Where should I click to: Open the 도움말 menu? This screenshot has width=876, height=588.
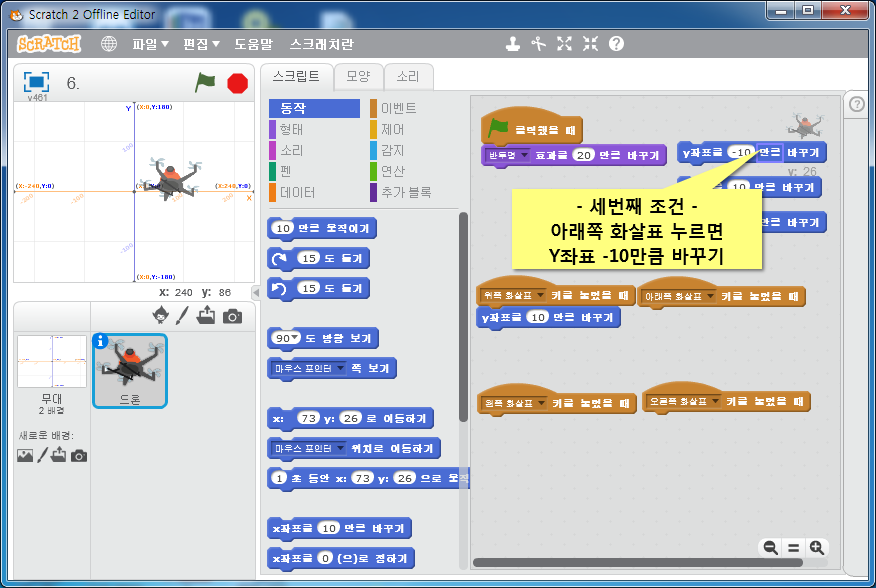point(254,44)
